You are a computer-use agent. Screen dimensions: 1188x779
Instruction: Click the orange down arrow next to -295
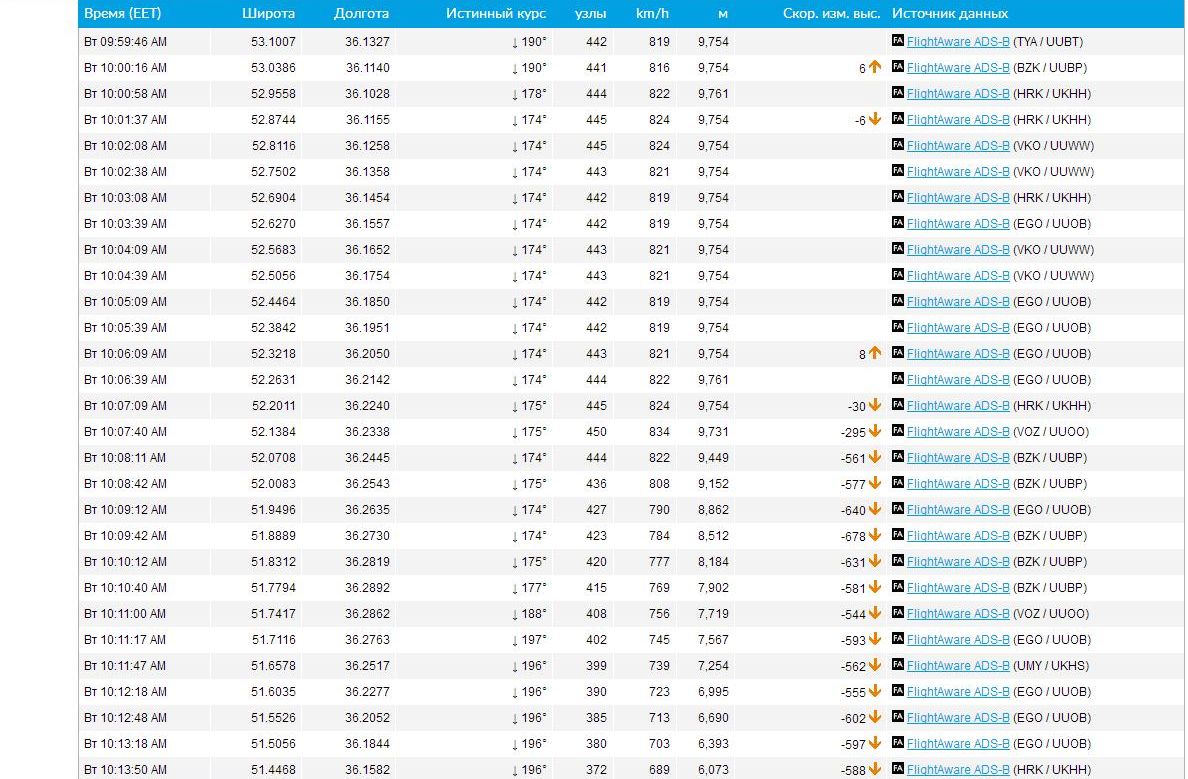click(875, 432)
